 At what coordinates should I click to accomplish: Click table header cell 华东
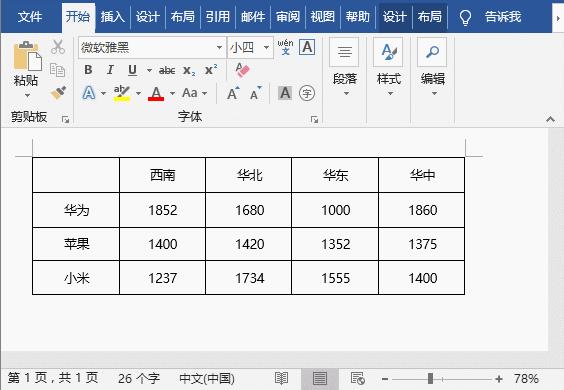point(335,175)
